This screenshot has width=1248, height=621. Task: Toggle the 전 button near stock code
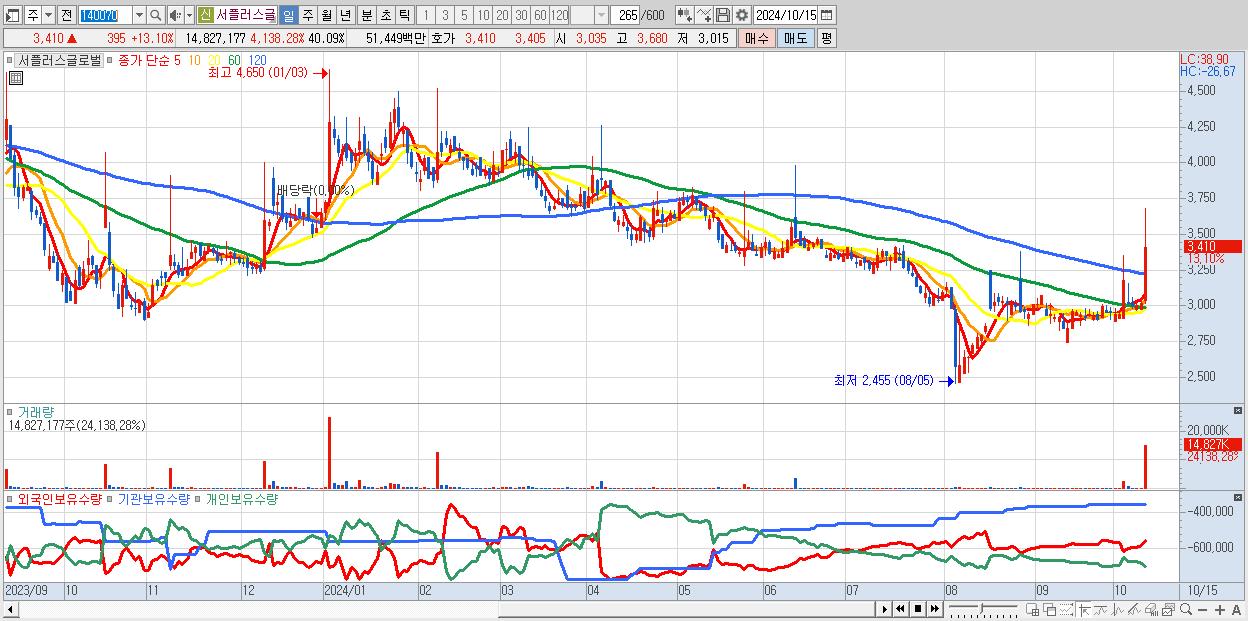pos(66,15)
